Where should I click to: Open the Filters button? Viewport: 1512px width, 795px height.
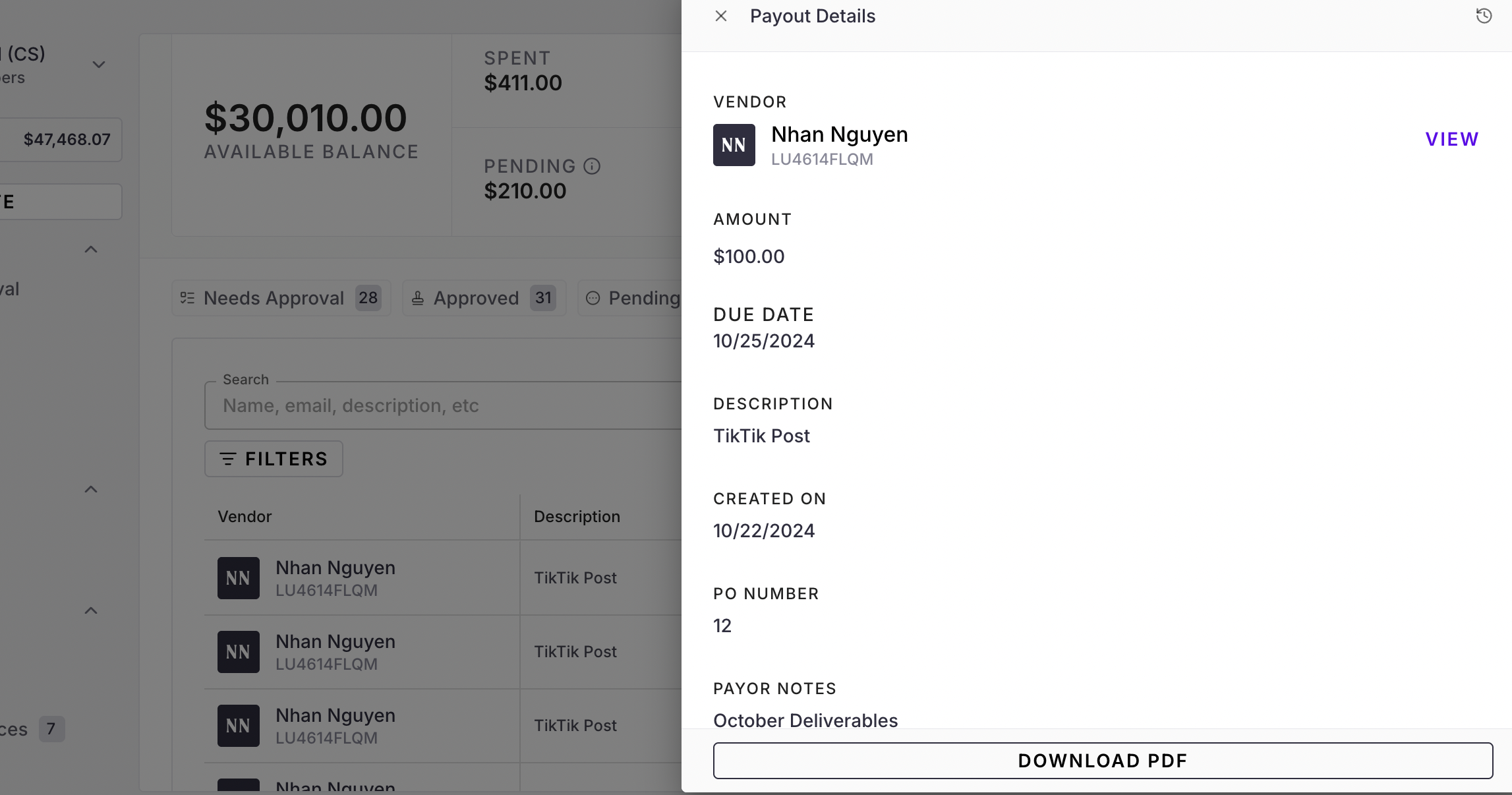274,459
